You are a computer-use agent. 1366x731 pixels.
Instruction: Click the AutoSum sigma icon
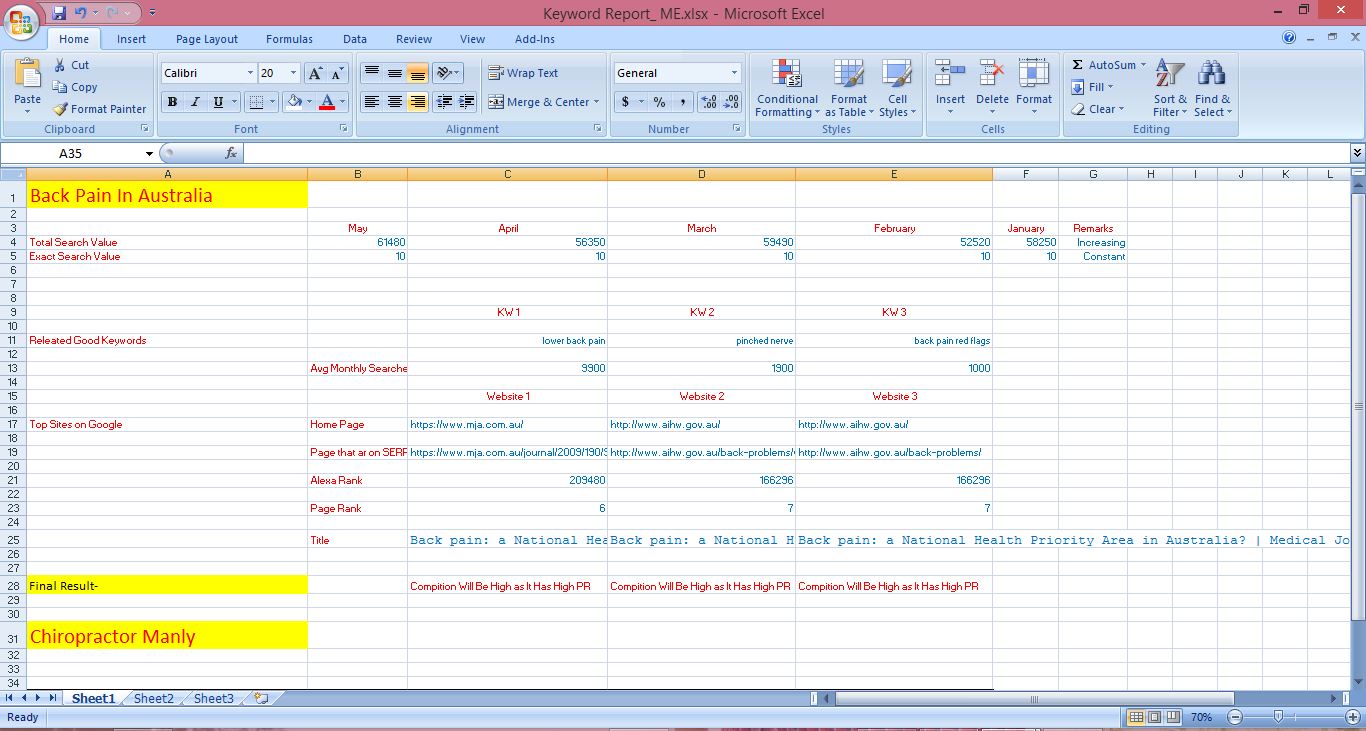coord(1078,65)
